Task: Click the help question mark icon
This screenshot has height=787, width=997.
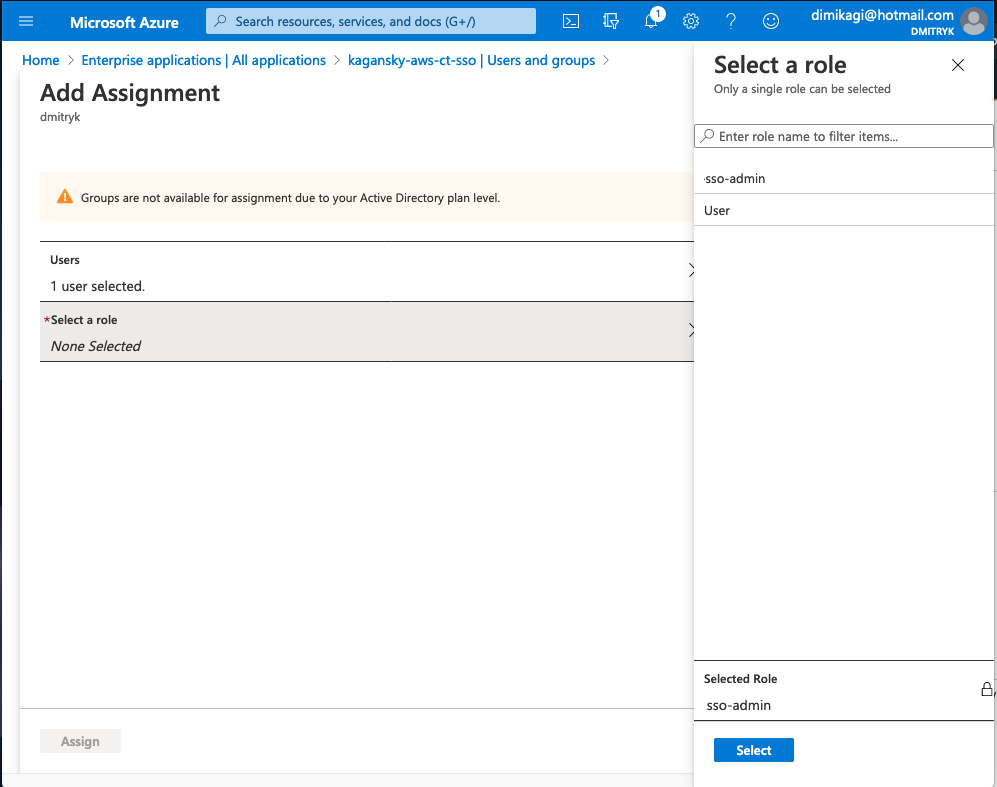Action: [731, 21]
